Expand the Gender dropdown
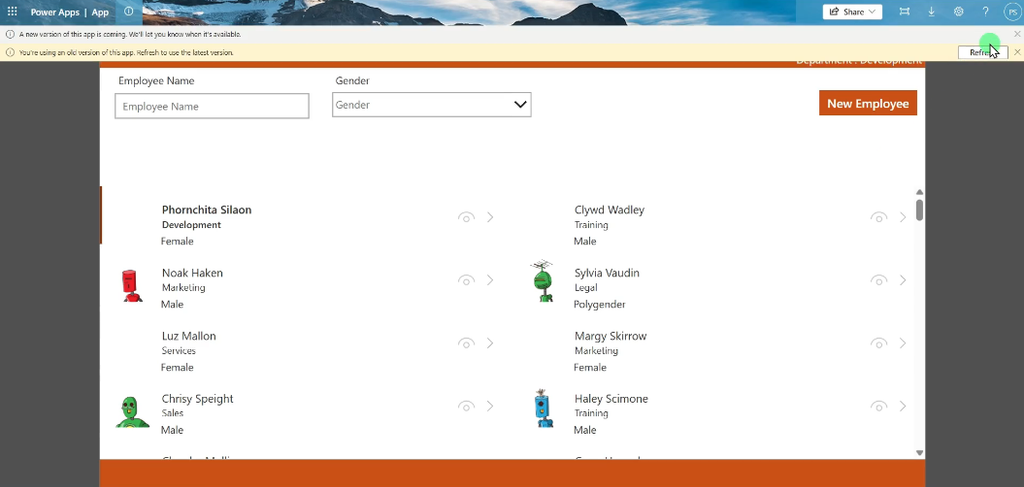Image resolution: width=1024 pixels, height=487 pixels. point(431,104)
